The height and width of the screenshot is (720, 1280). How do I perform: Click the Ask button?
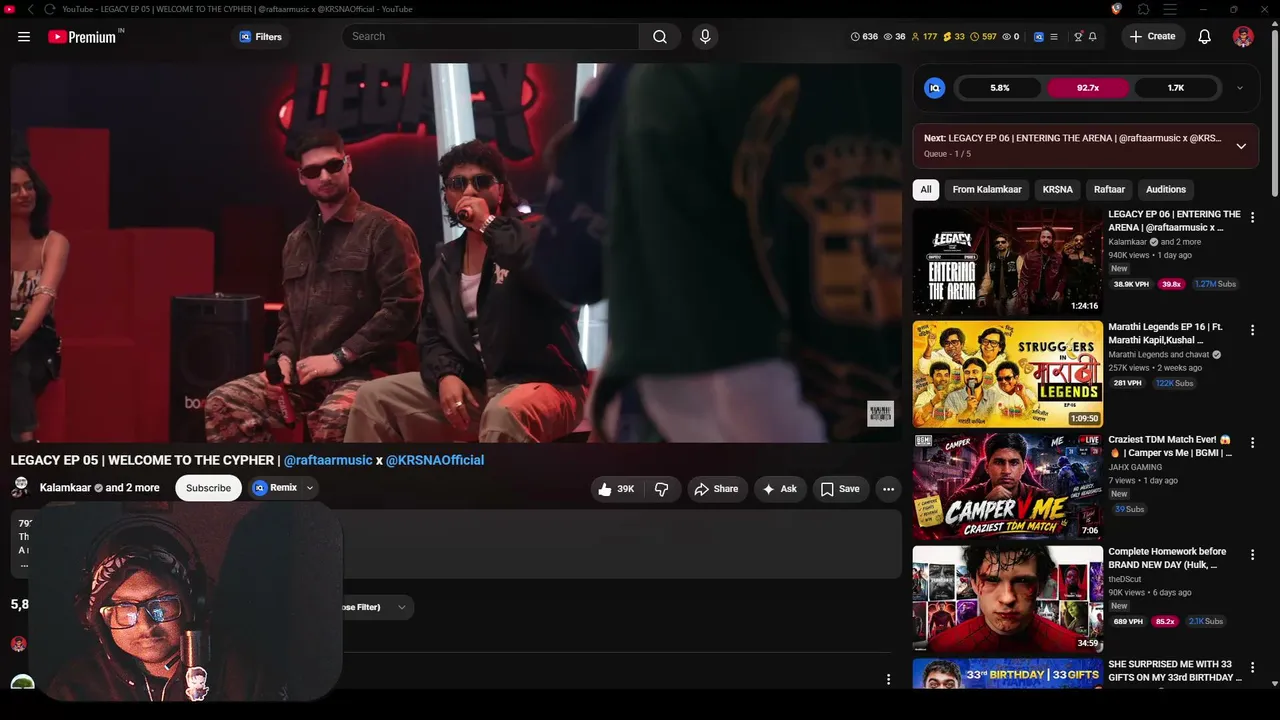[780, 489]
